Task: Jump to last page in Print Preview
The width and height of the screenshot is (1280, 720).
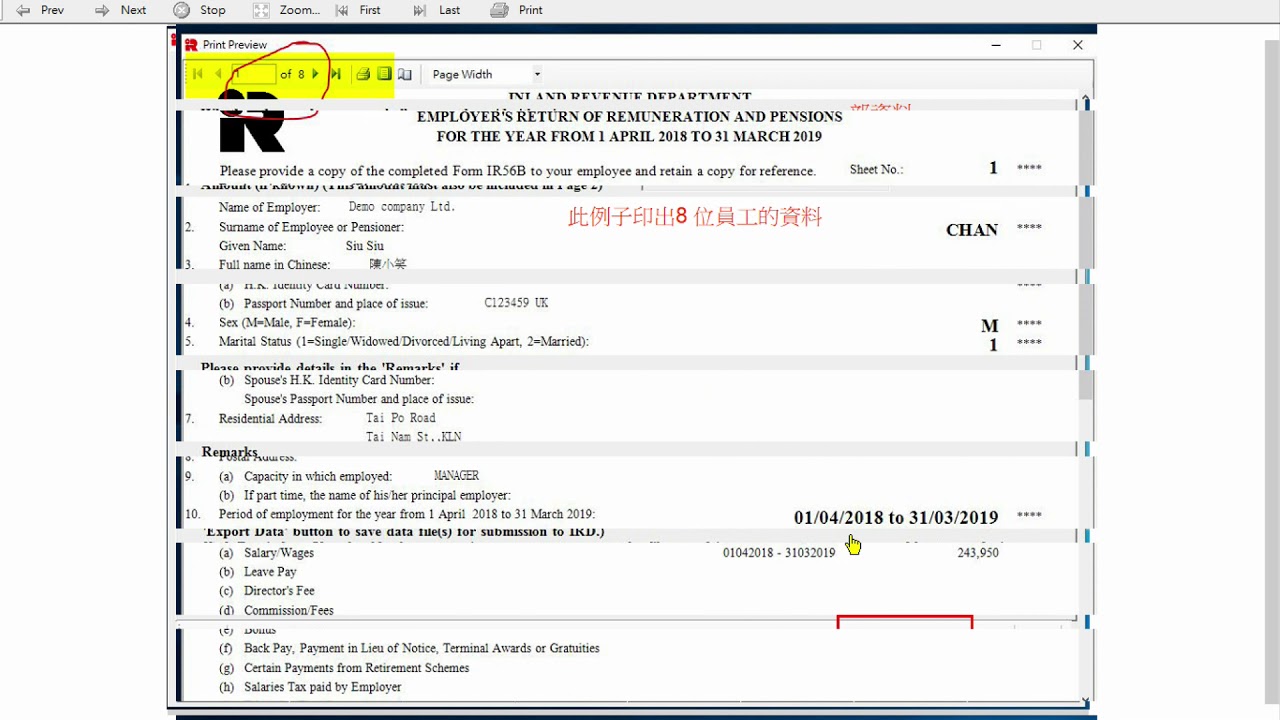Action: click(336, 74)
